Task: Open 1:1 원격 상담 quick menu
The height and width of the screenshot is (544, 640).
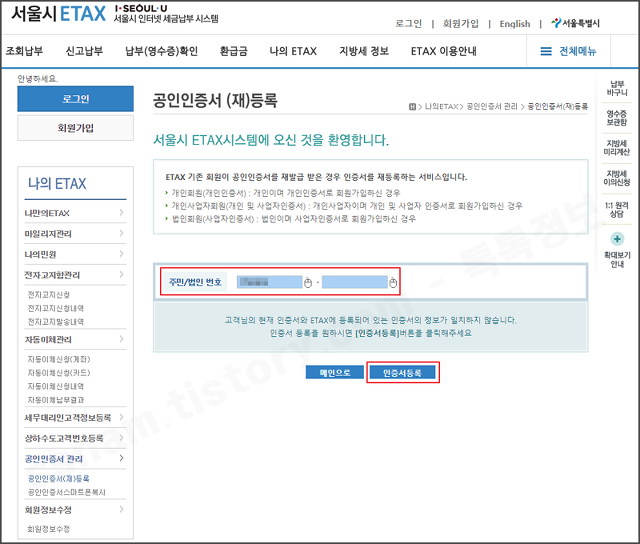Action: [x=617, y=209]
